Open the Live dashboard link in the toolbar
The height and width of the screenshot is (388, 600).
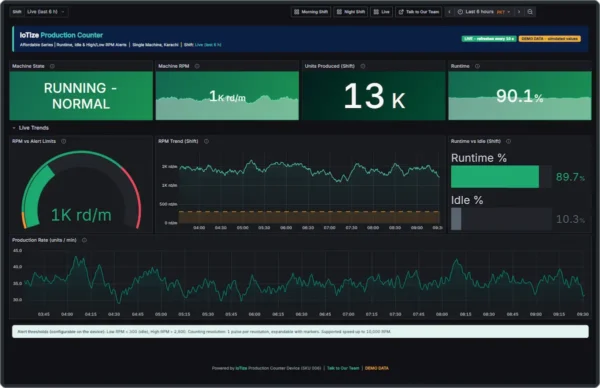click(381, 12)
